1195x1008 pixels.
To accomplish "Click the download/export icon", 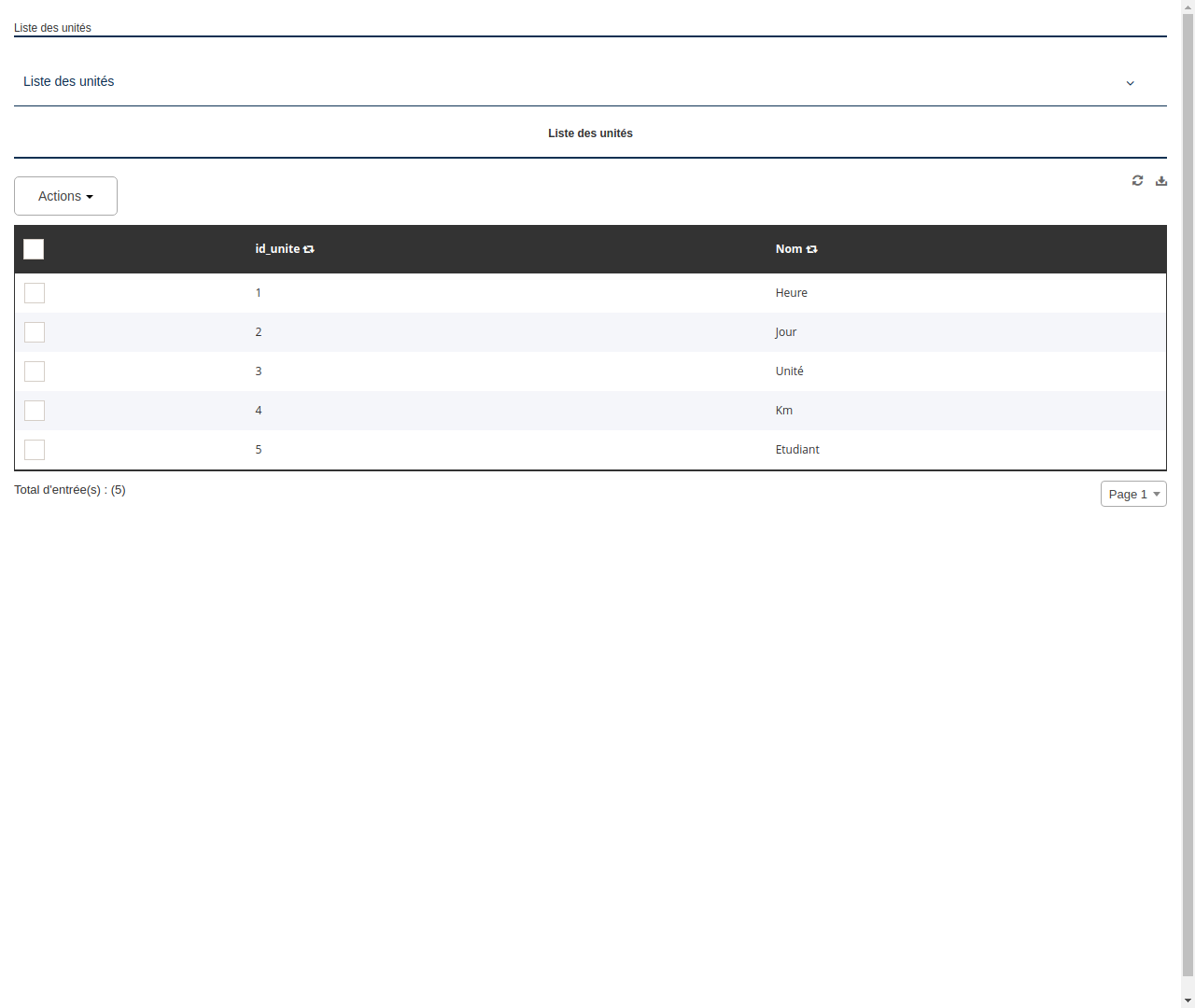I will pos(1160,180).
